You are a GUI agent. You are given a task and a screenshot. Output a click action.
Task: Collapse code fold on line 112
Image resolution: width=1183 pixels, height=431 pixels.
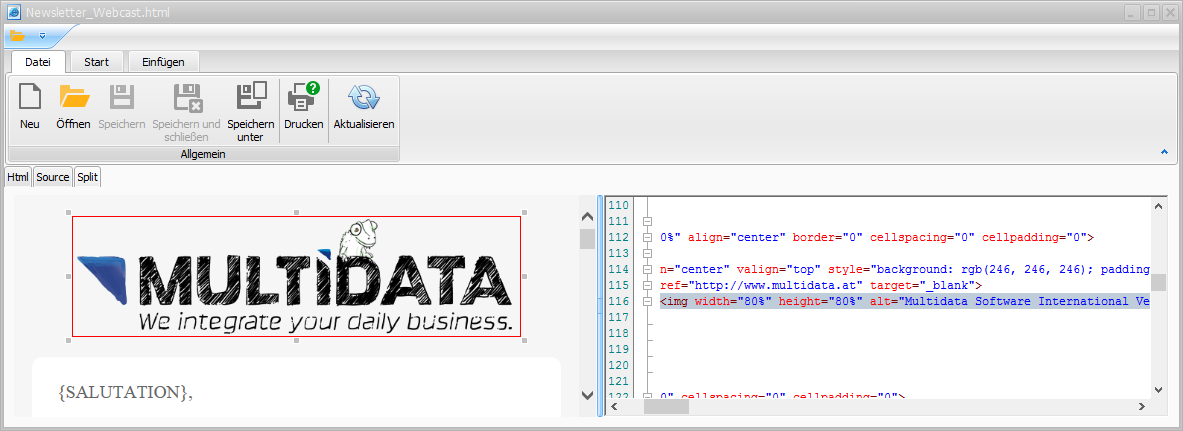coord(647,237)
